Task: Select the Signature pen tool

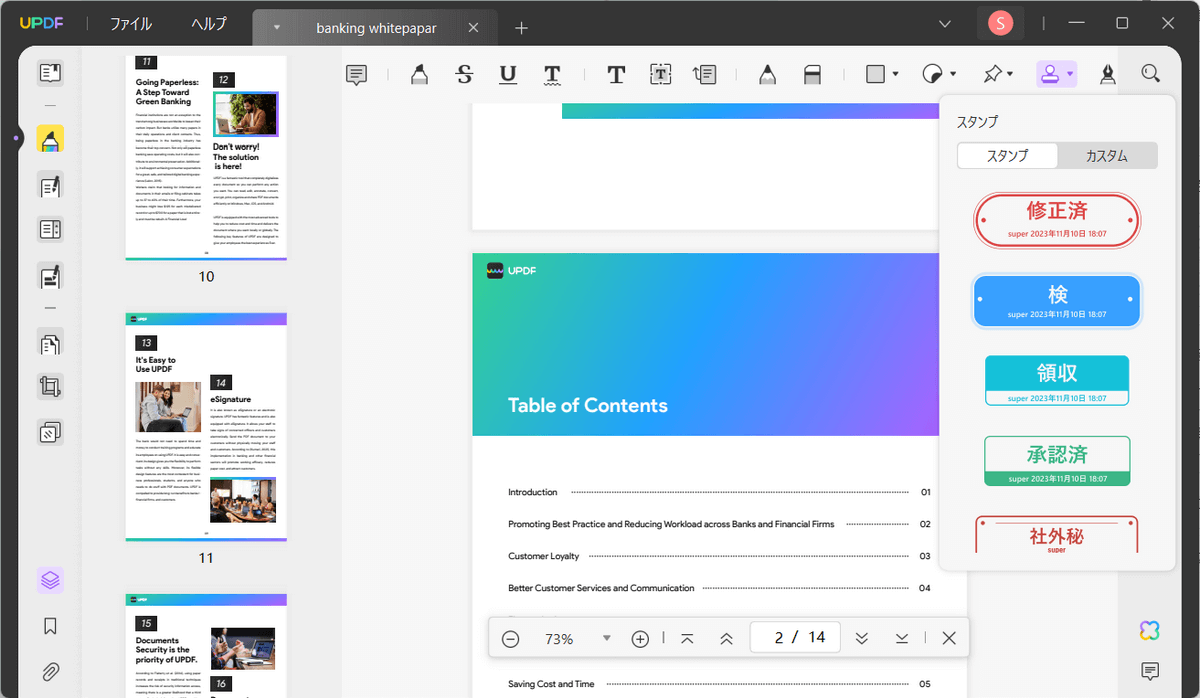Action: tap(1108, 74)
